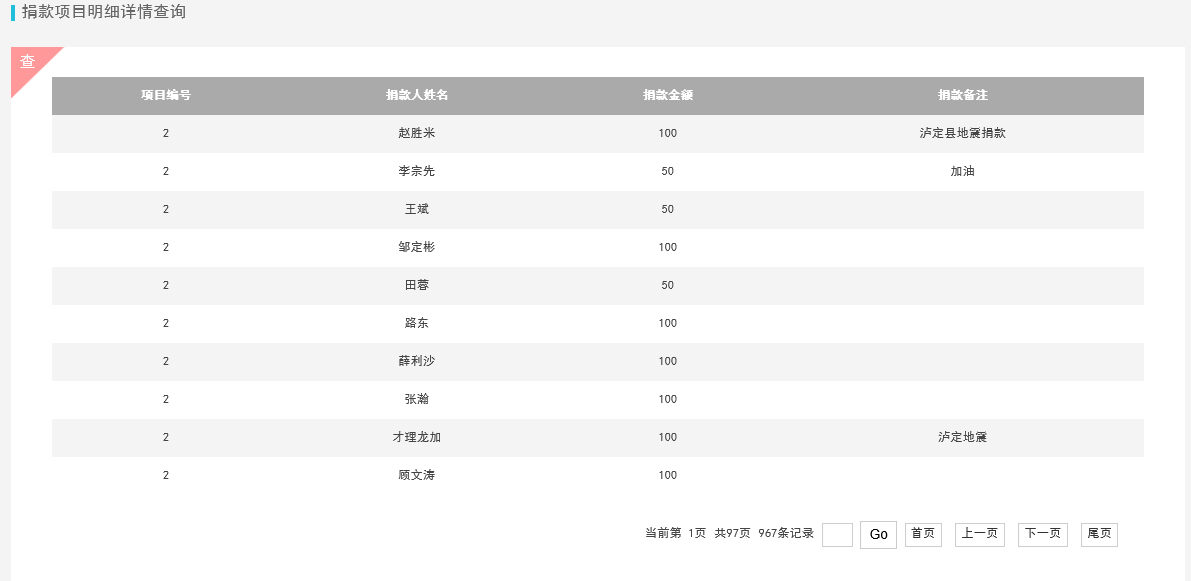Select donor name 顾文涛
The width and height of the screenshot is (1191, 581).
coord(417,475)
